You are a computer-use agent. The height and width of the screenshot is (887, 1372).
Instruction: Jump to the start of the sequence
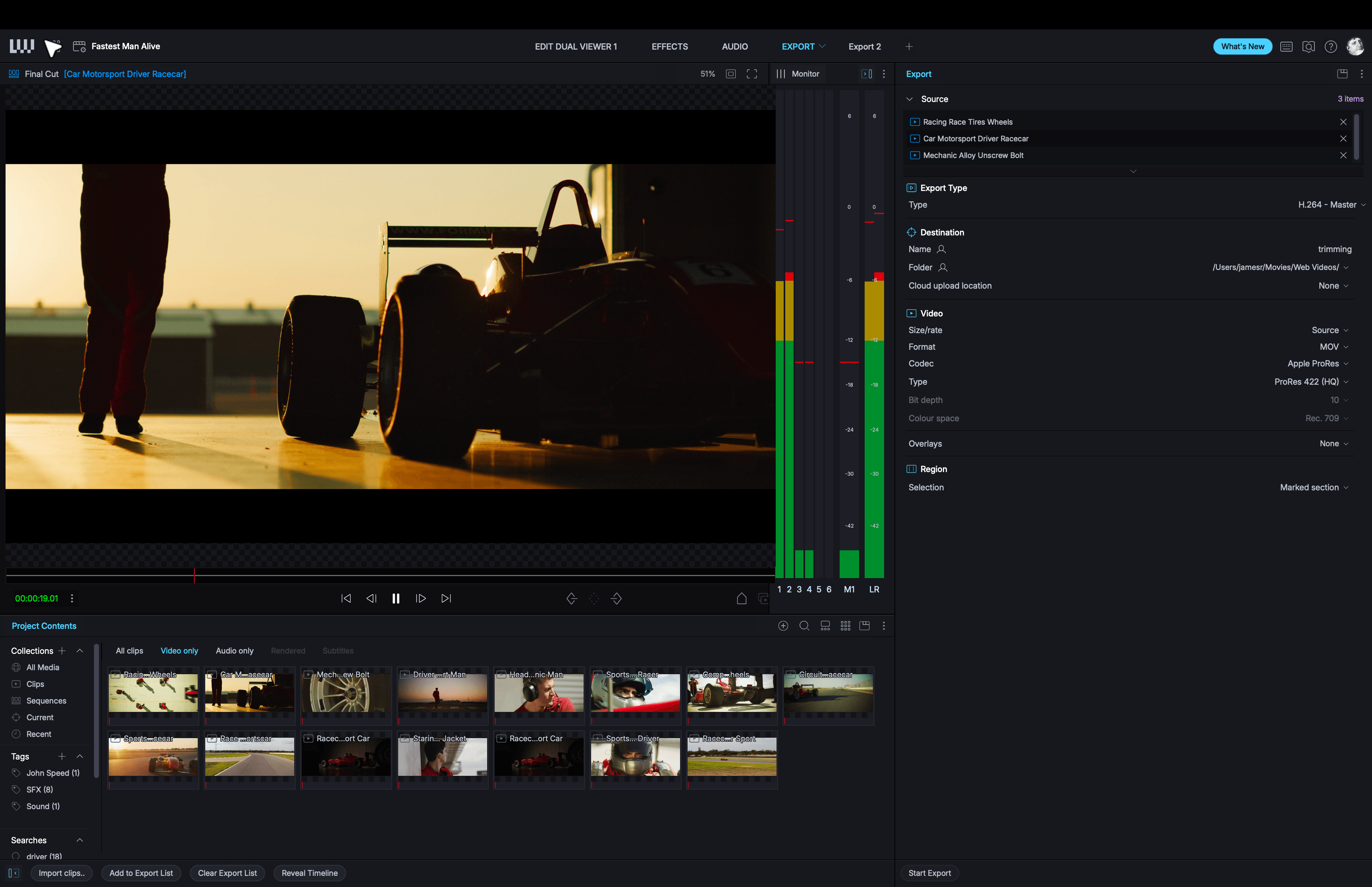(x=346, y=598)
